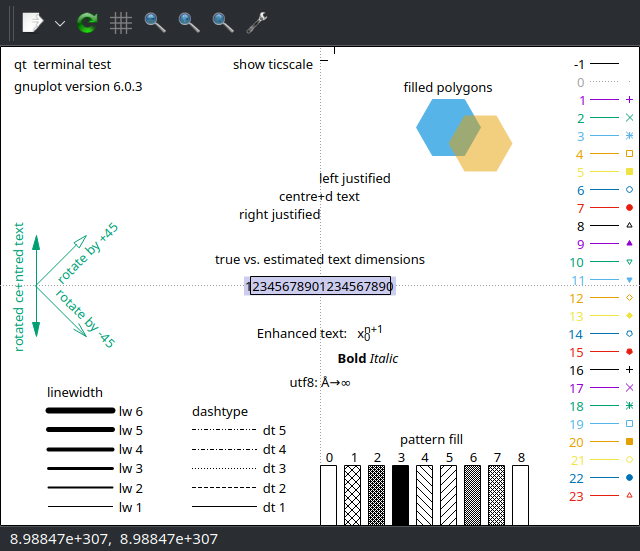Click the purple linetype legend entry 1
The image size is (640, 551).
click(606, 100)
